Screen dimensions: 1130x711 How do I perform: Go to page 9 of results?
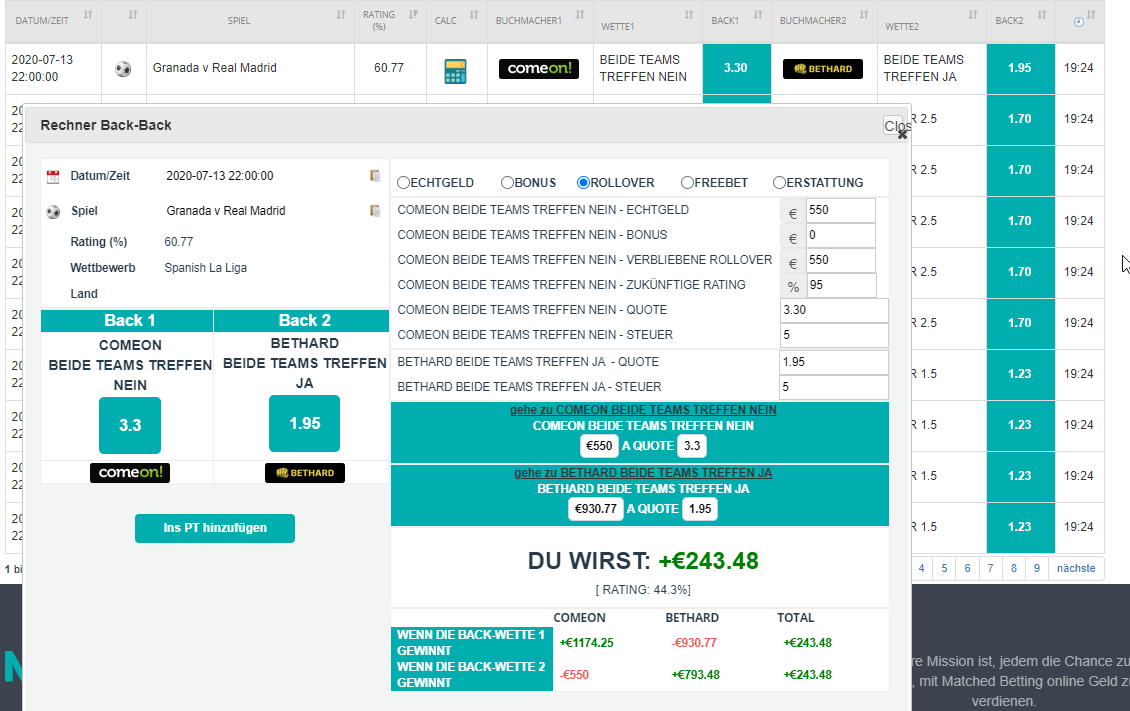click(1037, 568)
